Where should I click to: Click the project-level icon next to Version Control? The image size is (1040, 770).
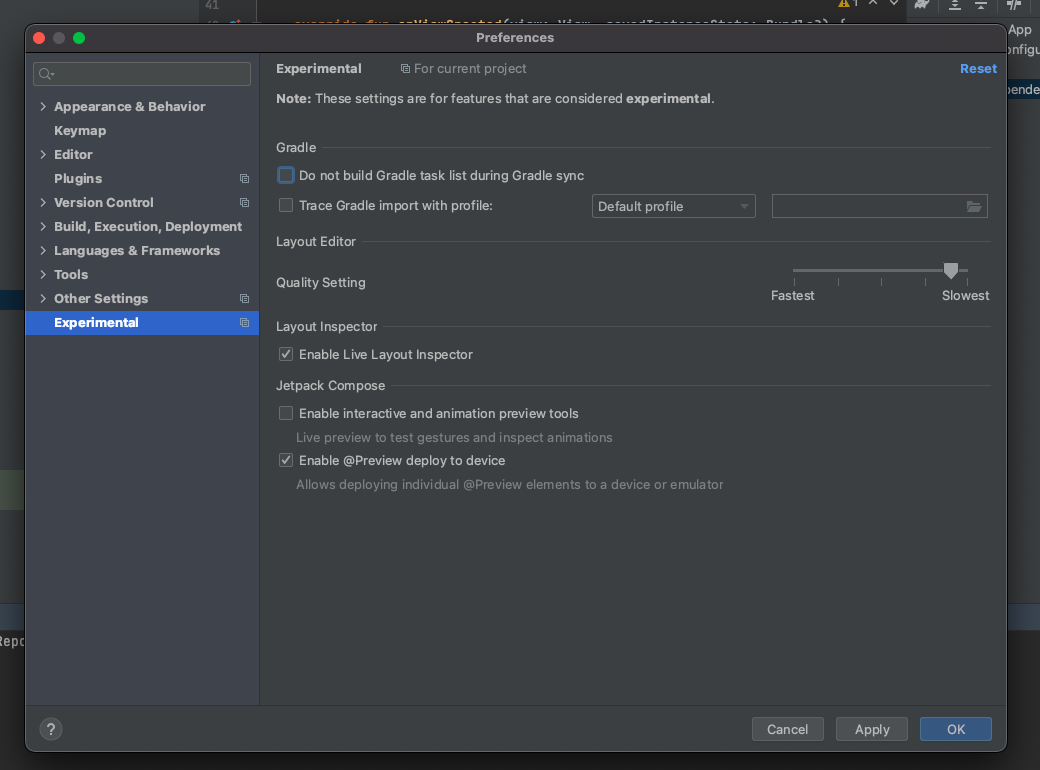(244, 203)
